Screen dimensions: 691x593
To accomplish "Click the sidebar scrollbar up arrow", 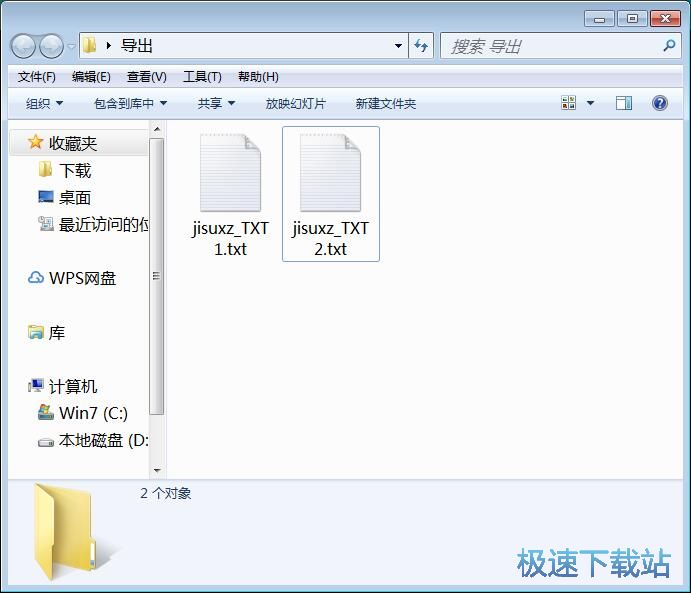I will [157, 129].
